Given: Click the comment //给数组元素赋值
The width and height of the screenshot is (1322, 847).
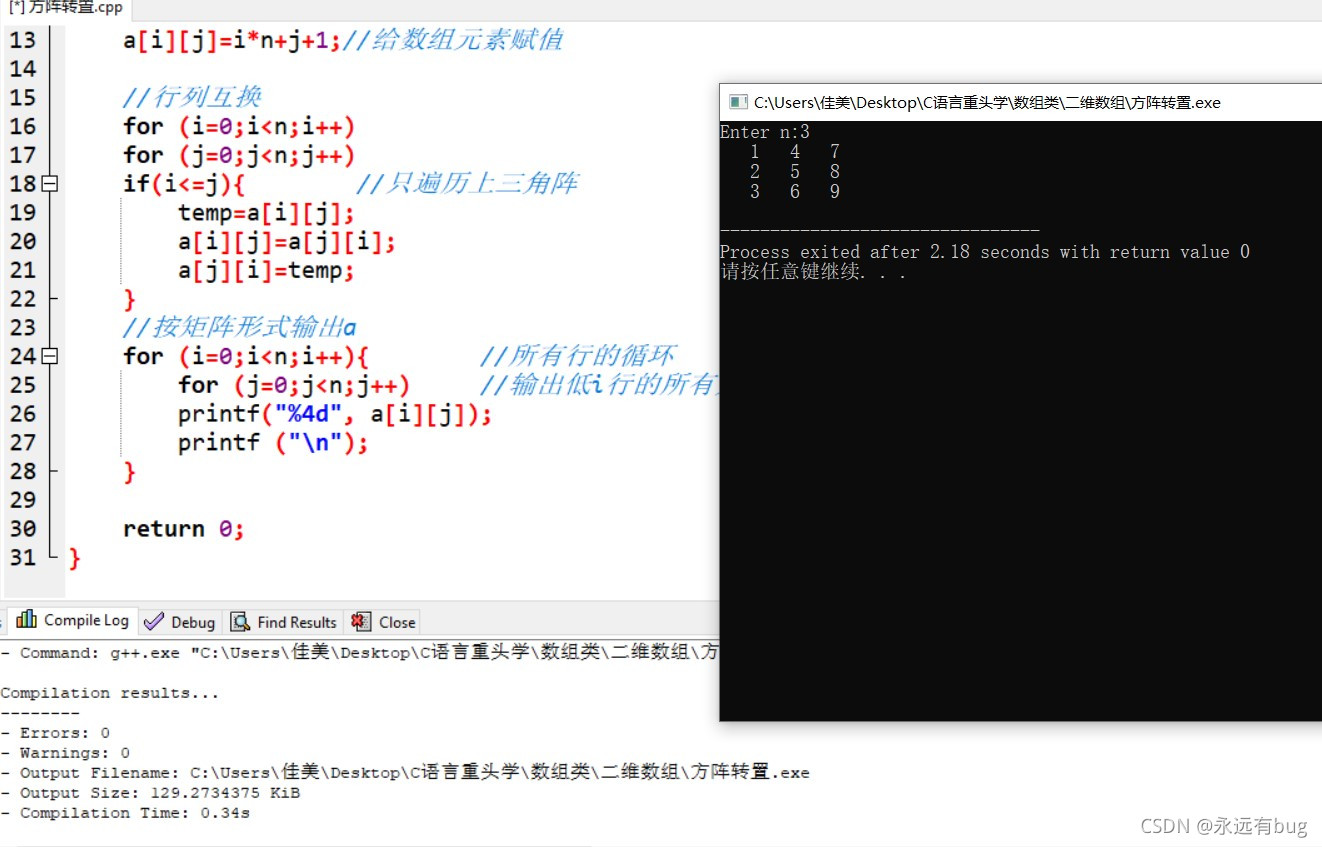Looking at the screenshot, I should click(453, 40).
